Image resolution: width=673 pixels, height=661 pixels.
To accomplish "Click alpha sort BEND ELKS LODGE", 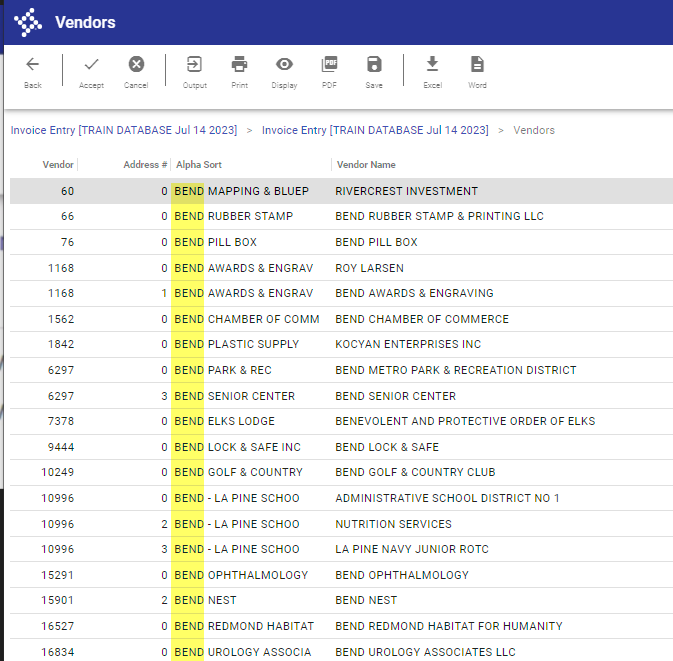I will (224, 421).
